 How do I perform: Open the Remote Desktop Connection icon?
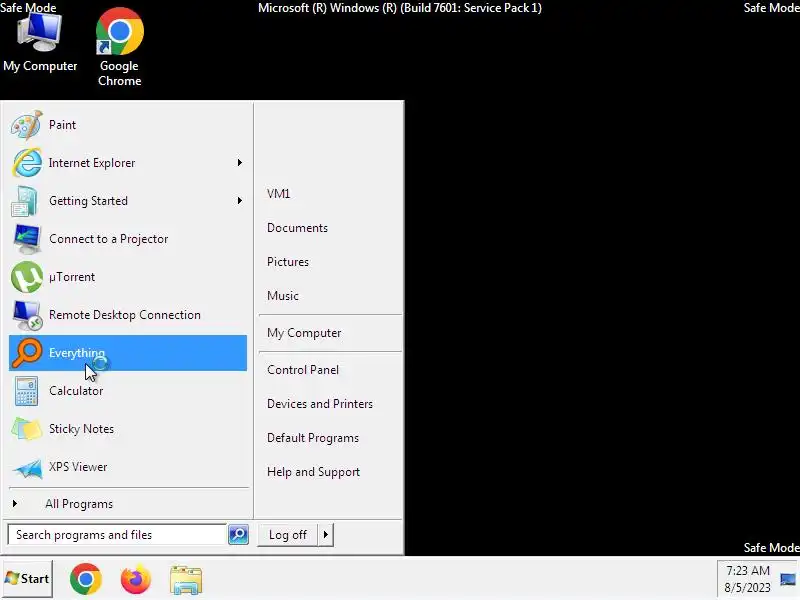point(27,315)
